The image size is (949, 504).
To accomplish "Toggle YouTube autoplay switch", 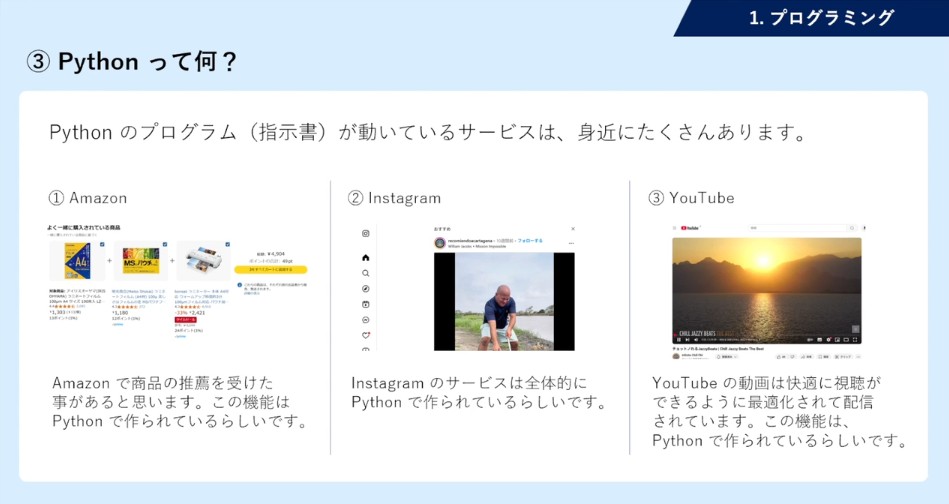I will (x=810, y=340).
